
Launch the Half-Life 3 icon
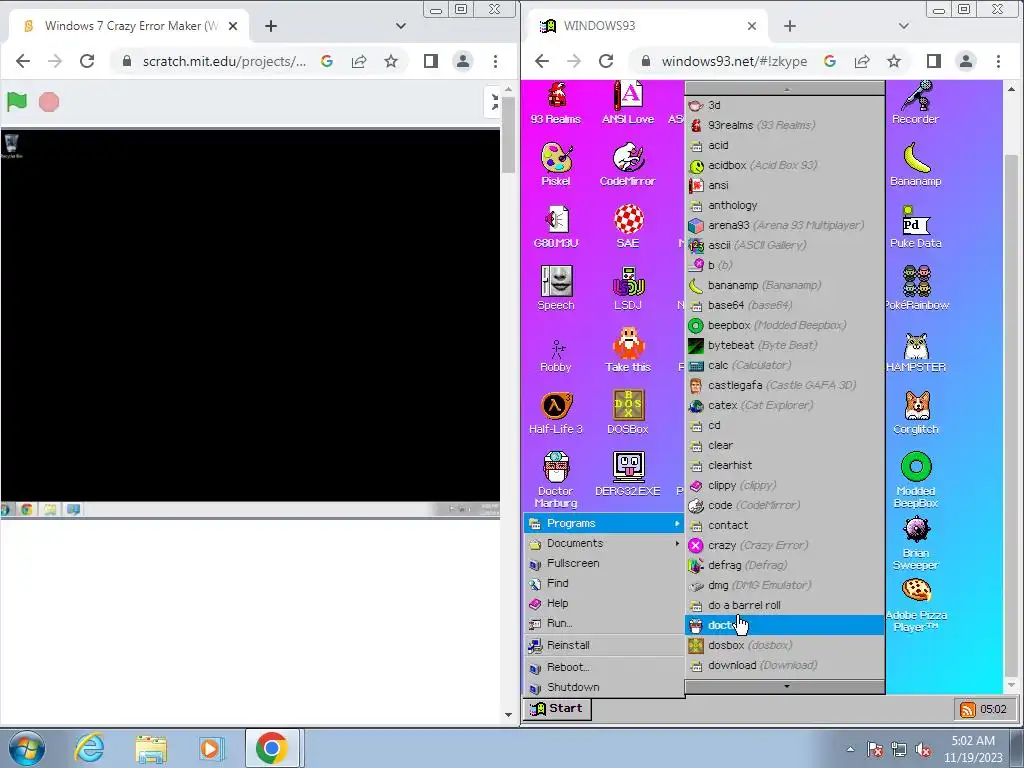pyautogui.click(x=556, y=413)
